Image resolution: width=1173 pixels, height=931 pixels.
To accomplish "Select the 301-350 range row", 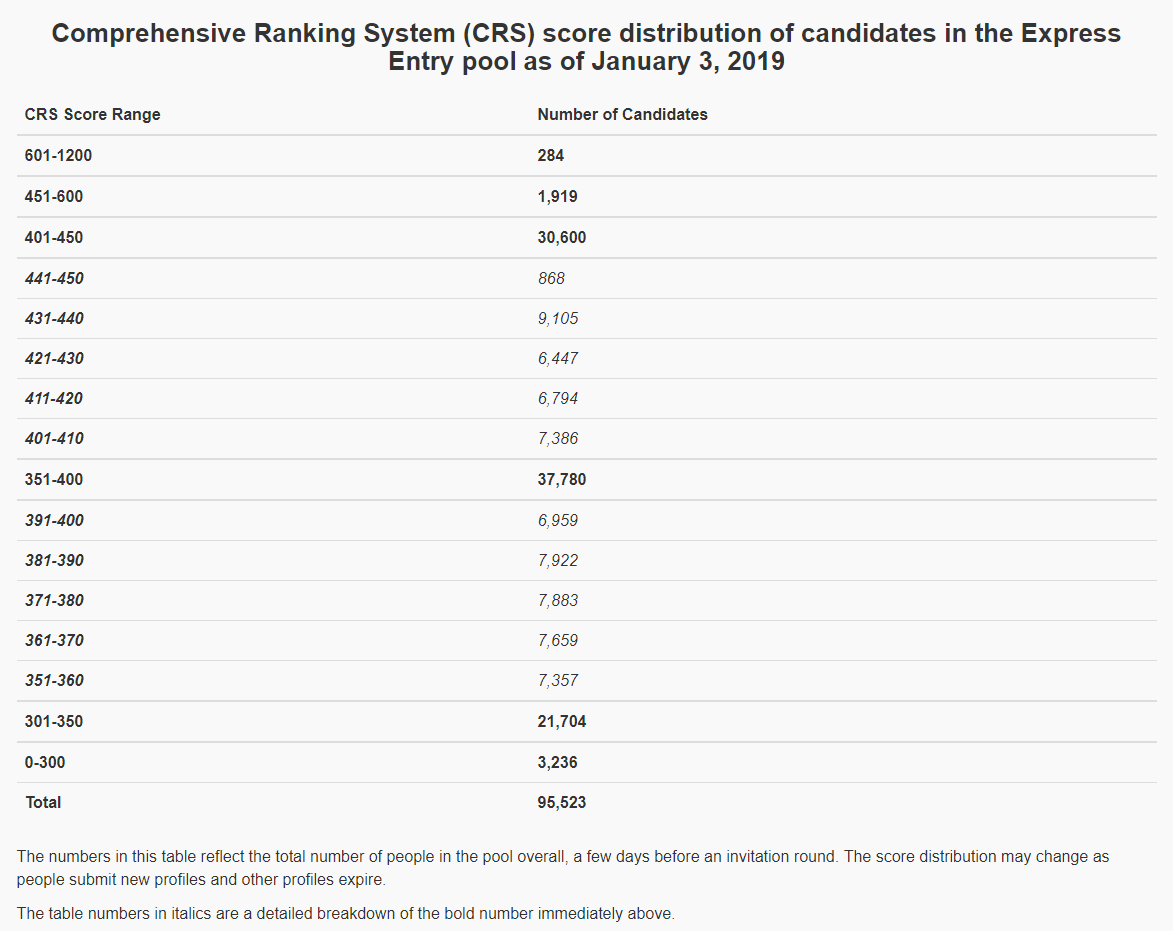I will coord(586,722).
